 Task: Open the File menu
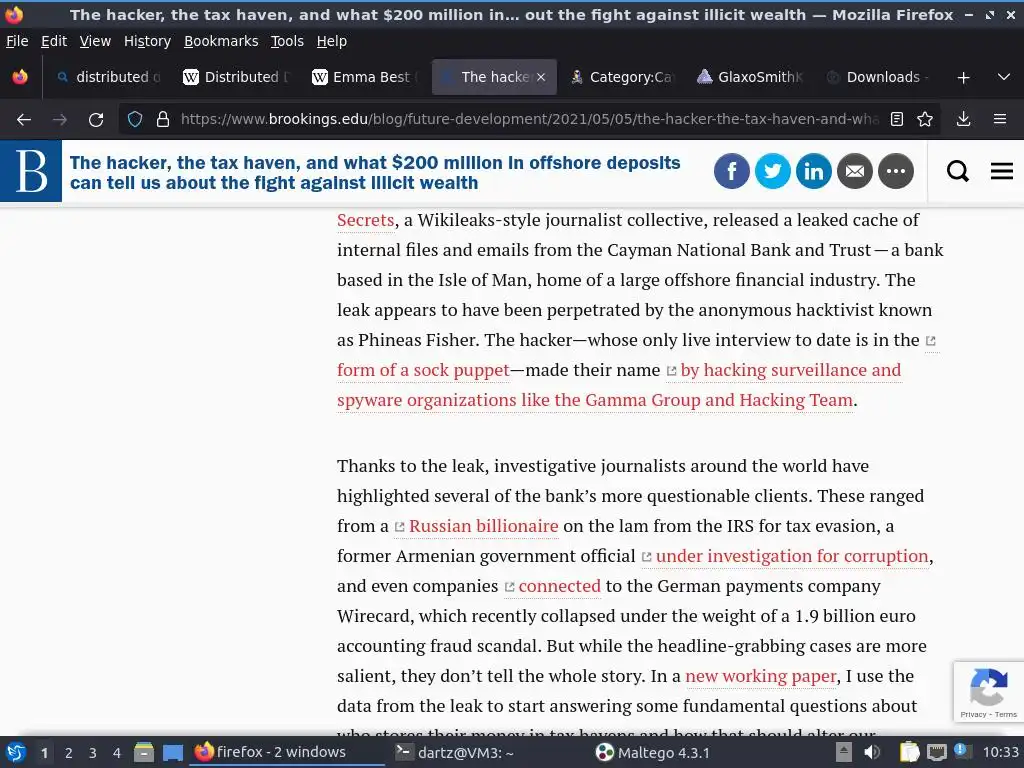[x=17, y=41]
